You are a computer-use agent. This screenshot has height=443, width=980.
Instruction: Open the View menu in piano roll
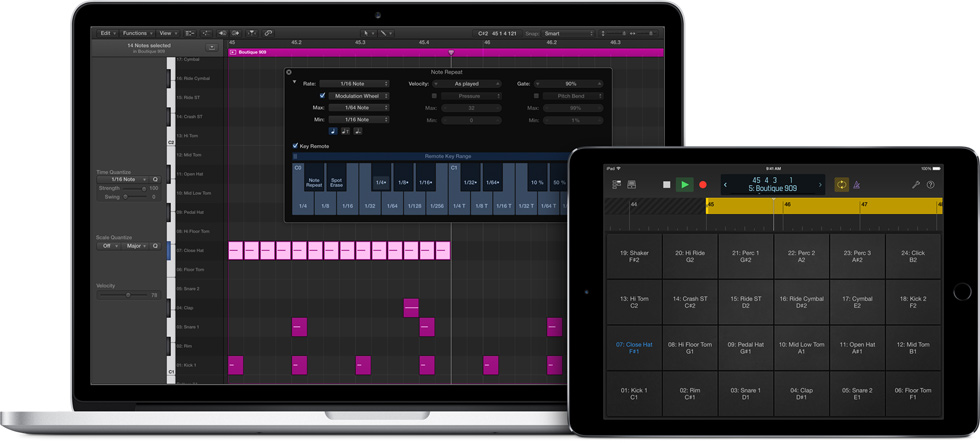168,33
